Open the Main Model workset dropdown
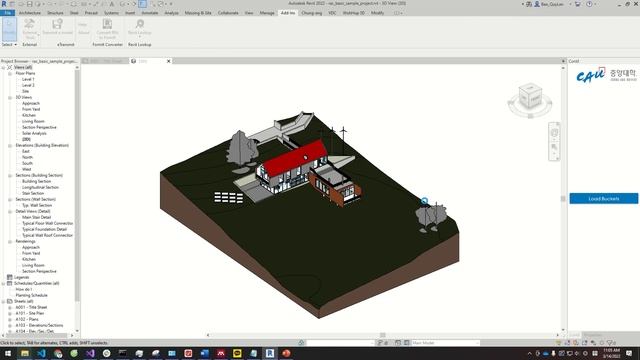The image size is (640, 360). (445, 343)
